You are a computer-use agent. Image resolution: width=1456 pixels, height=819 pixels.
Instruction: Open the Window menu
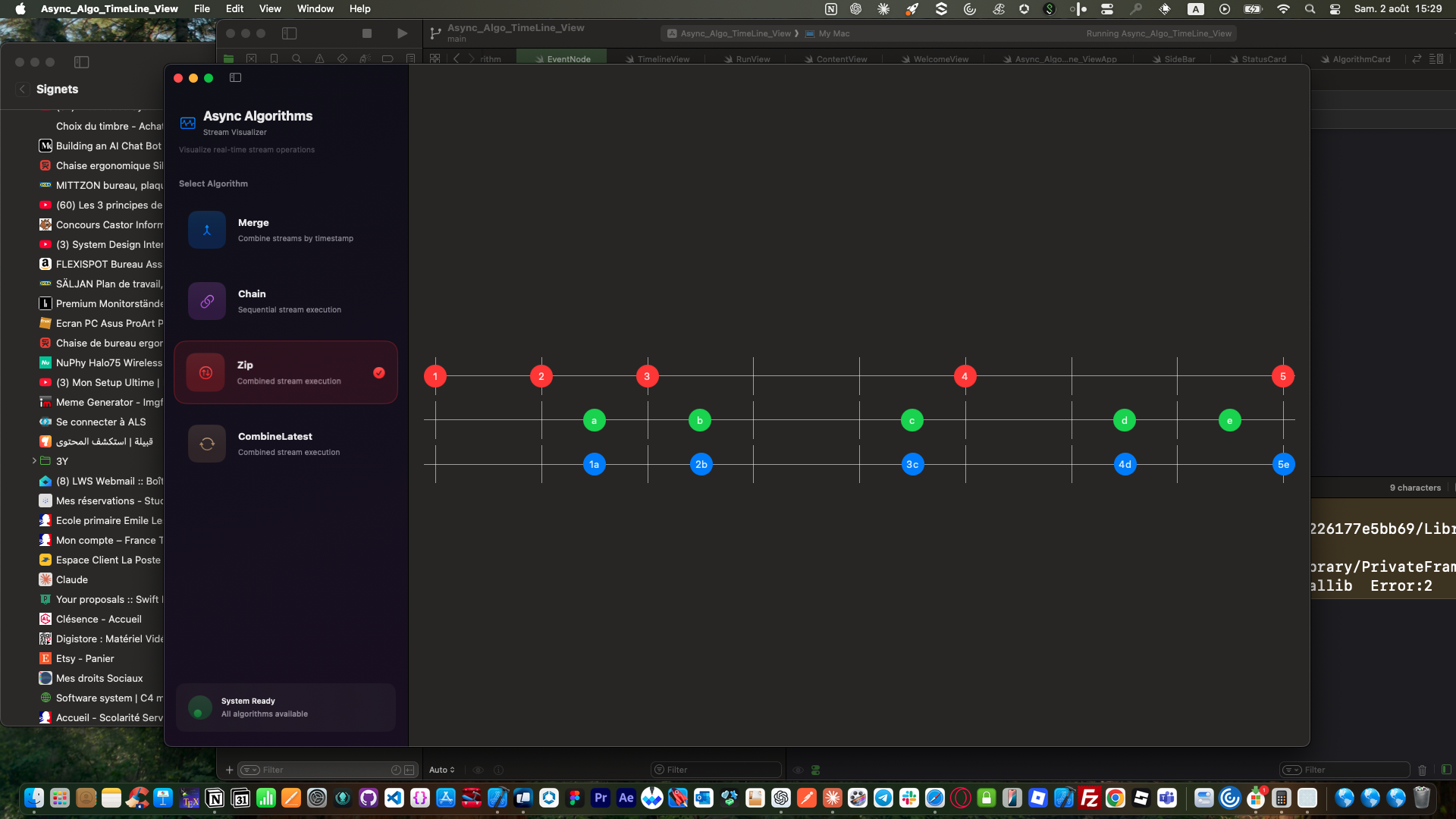click(315, 9)
